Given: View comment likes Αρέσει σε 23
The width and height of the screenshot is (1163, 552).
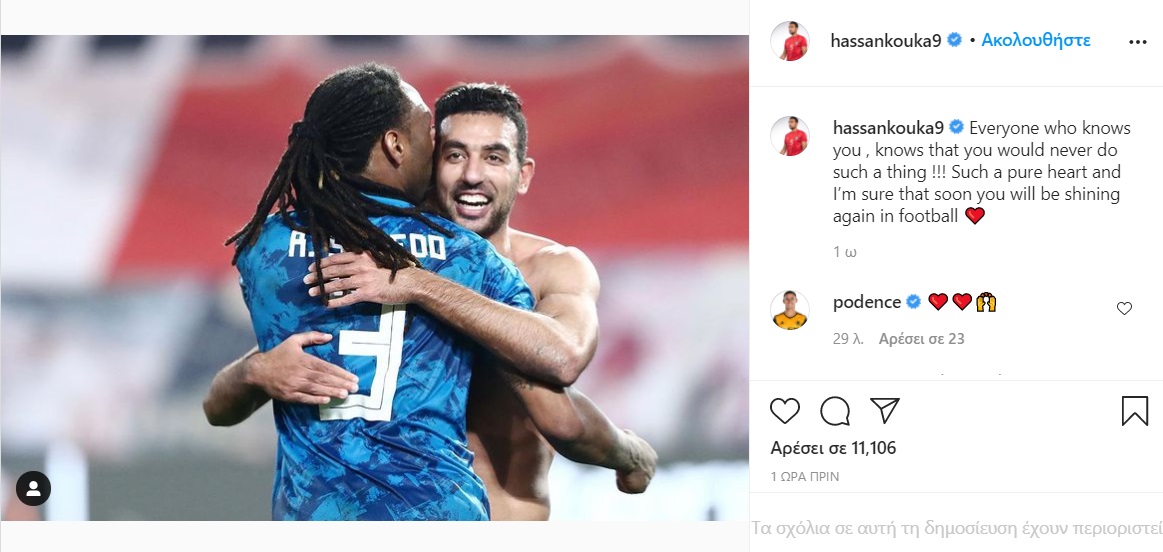Looking at the screenshot, I should click(x=922, y=339).
